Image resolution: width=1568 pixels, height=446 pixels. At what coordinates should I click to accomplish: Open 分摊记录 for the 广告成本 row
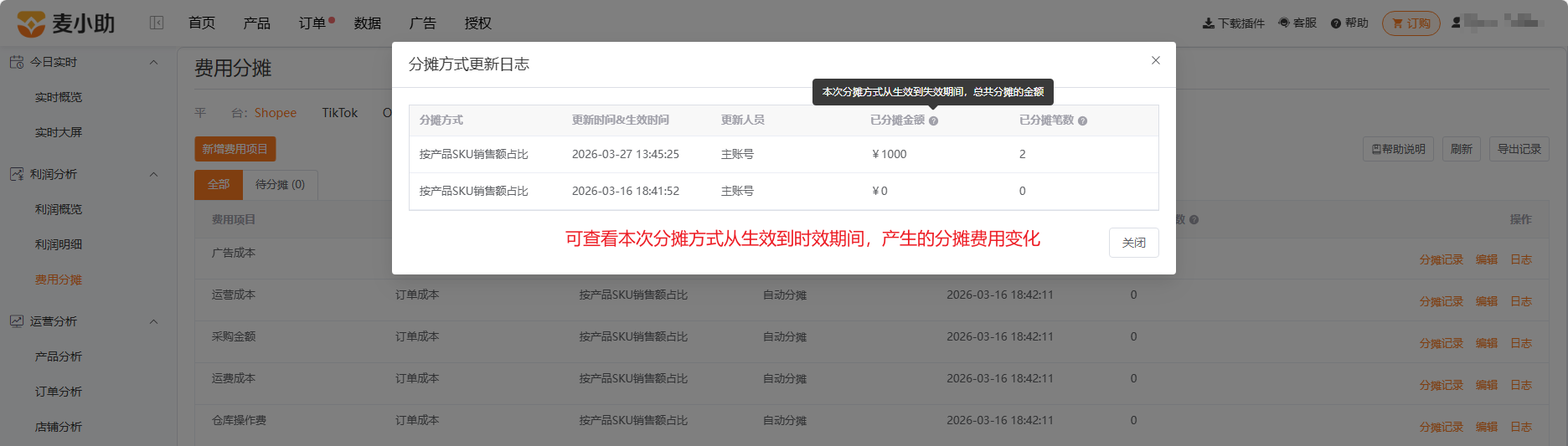(x=1442, y=259)
